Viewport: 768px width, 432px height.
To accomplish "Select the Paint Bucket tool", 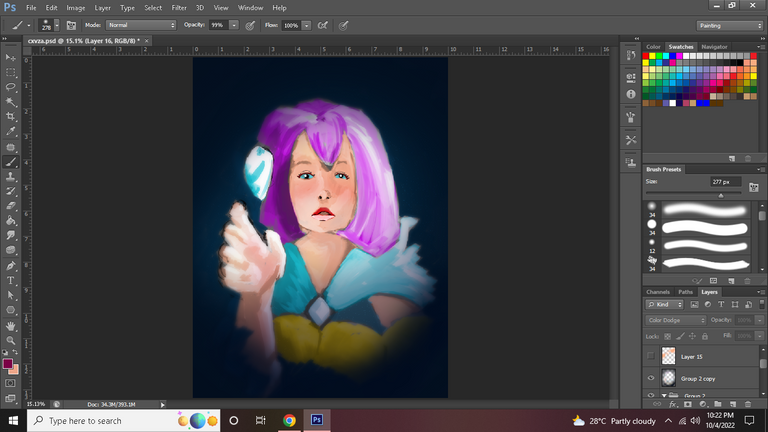I will (10, 220).
